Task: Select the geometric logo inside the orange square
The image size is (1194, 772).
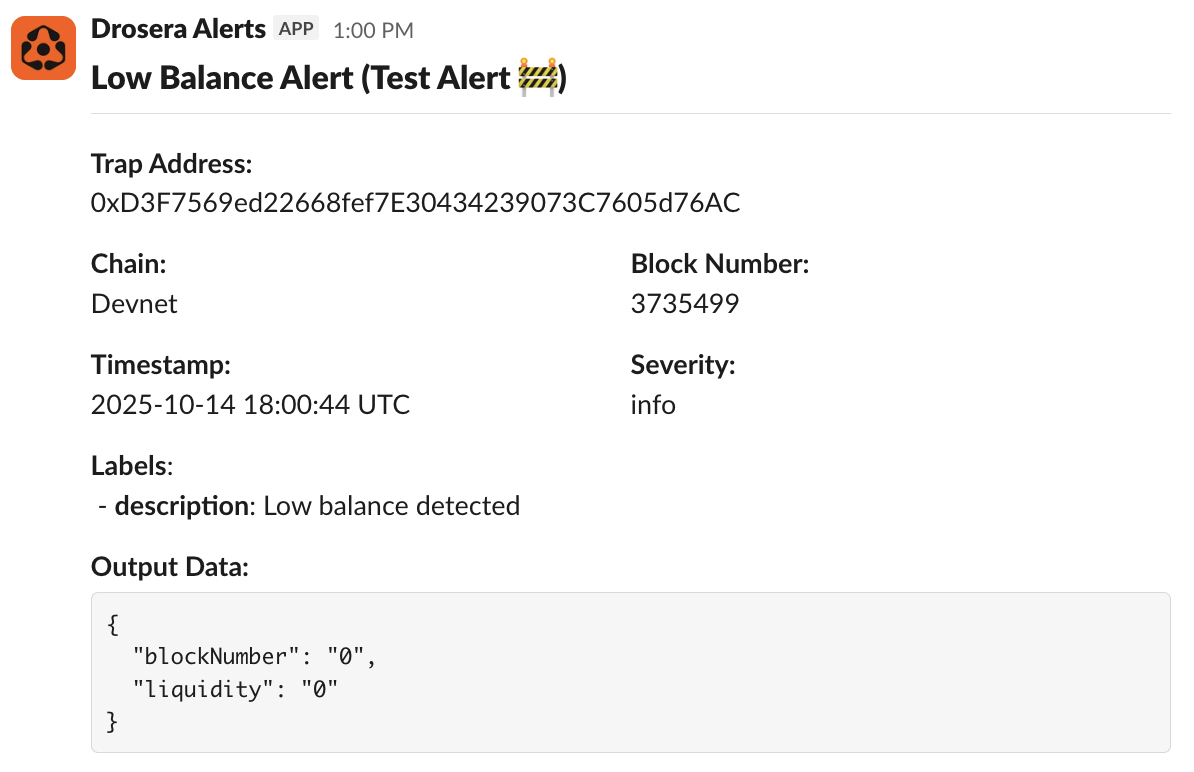Action: [42, 47]
